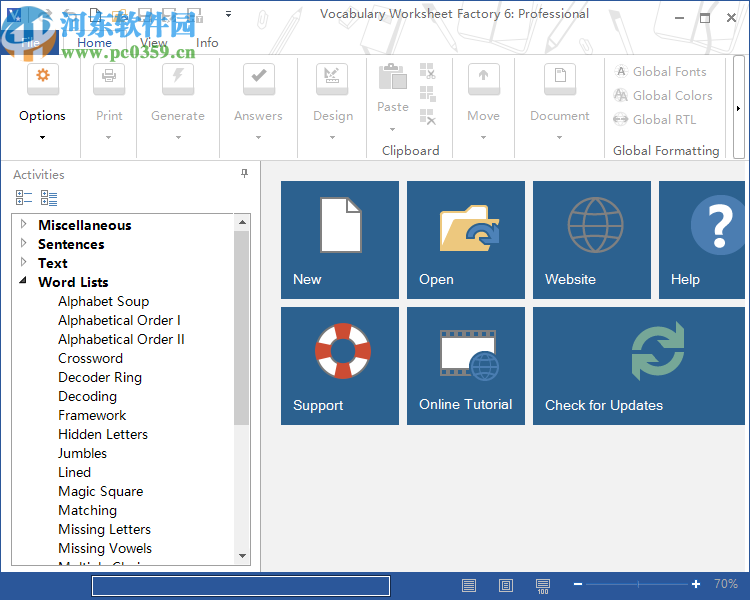Click the Check for Updates tile
750x600 pixels.
(x=639, y=366)
